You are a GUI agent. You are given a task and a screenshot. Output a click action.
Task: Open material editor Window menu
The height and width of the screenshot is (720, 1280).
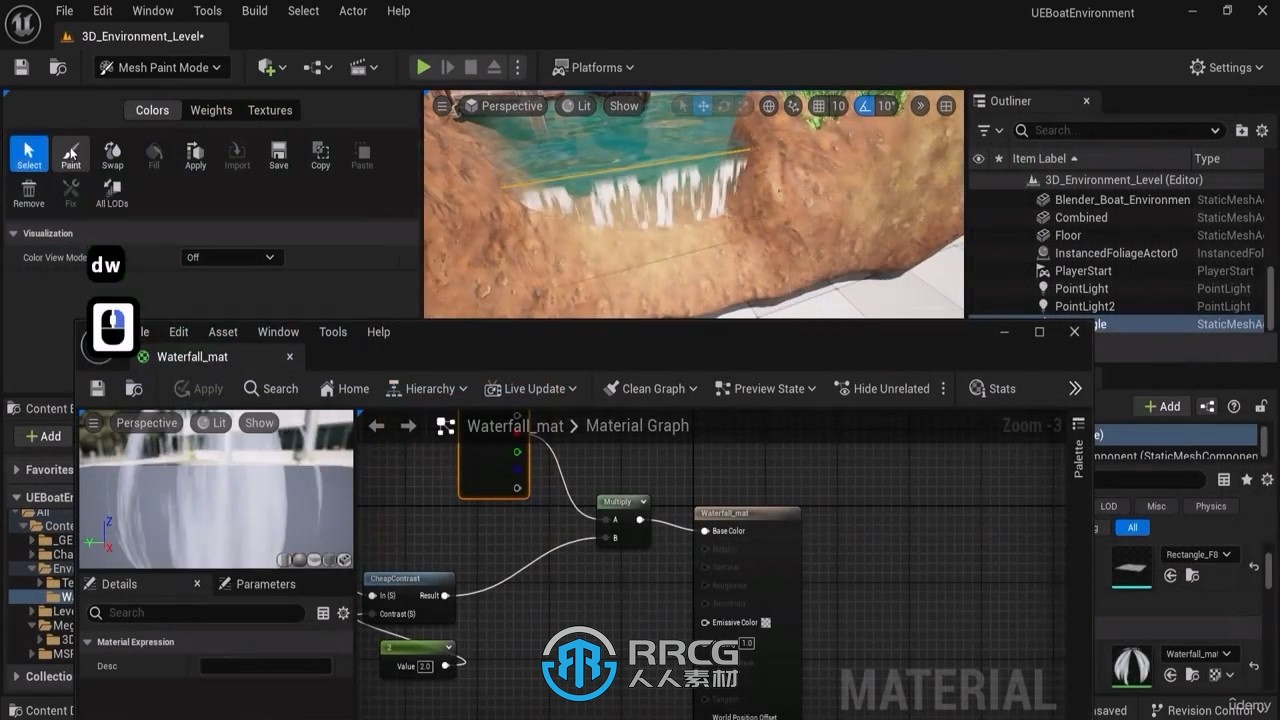[x=278, y=332]
